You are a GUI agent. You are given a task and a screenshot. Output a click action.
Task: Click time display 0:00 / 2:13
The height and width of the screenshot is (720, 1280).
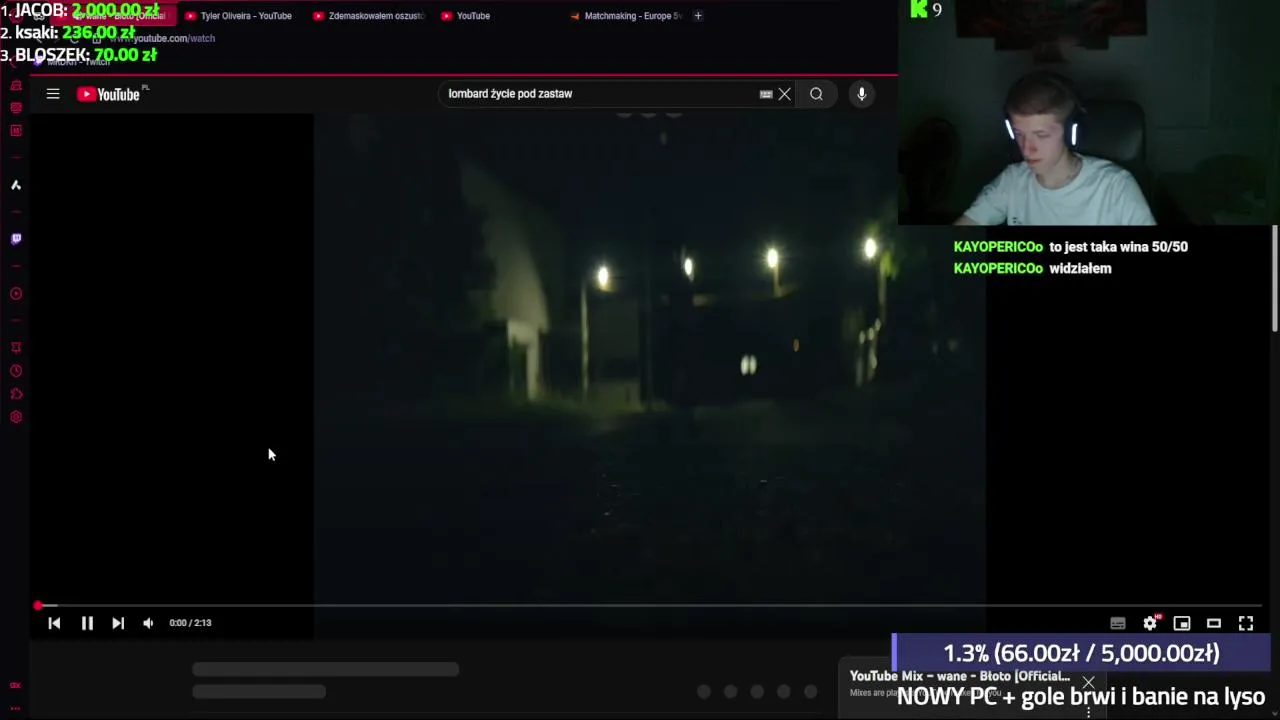[x=190, y=623]
